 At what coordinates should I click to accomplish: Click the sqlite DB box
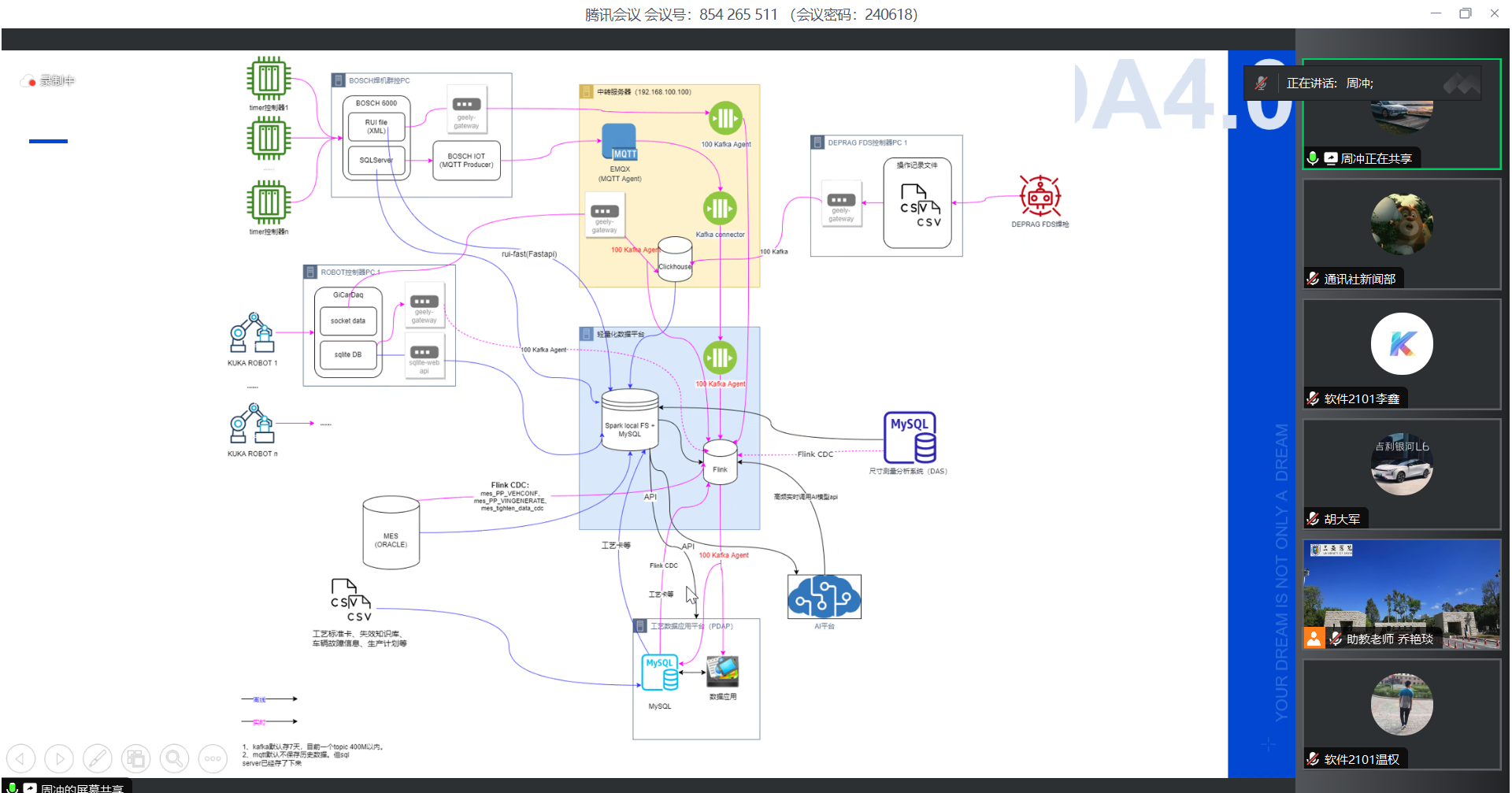pyautogui.click(x=348, y=354)
